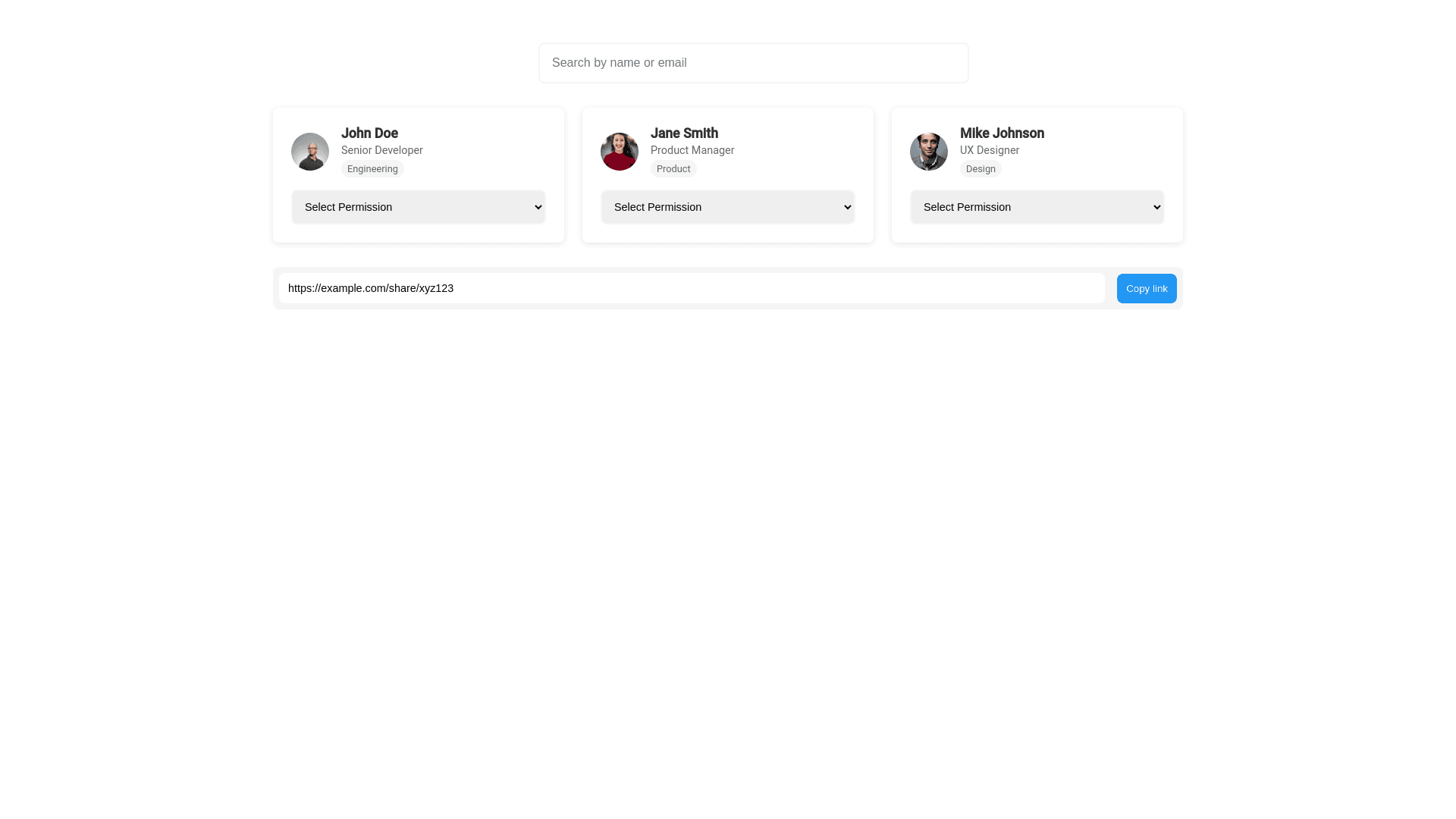Open Mike Johnson's Select Permission dropdown
Screen dimensions: 1456x819
[x=1037, y=207]
